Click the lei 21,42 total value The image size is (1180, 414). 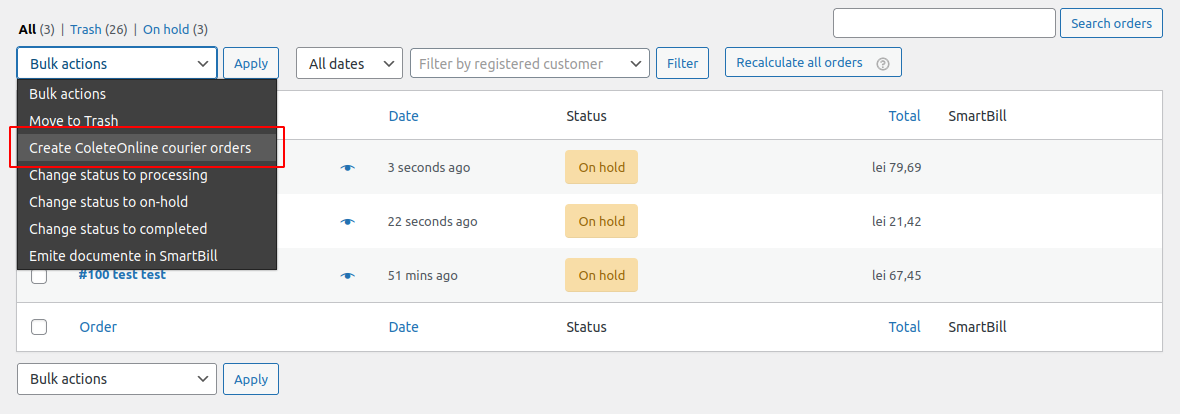[x=896, y=221]
